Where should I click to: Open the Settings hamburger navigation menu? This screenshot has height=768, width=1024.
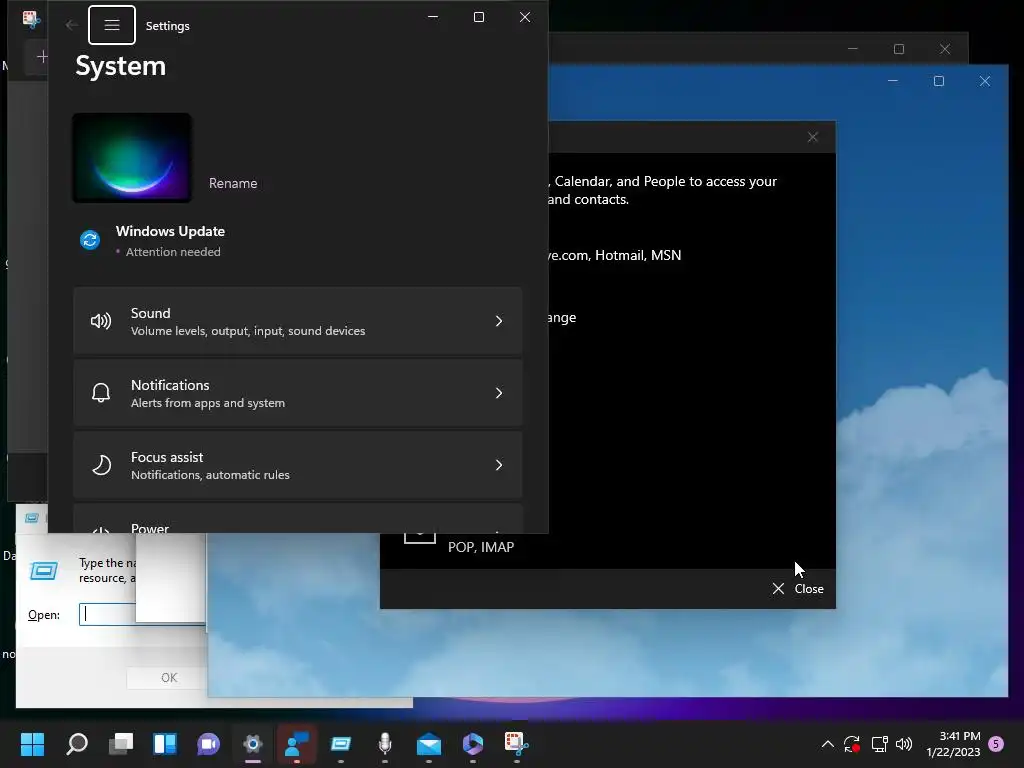[x=112, y=25]
